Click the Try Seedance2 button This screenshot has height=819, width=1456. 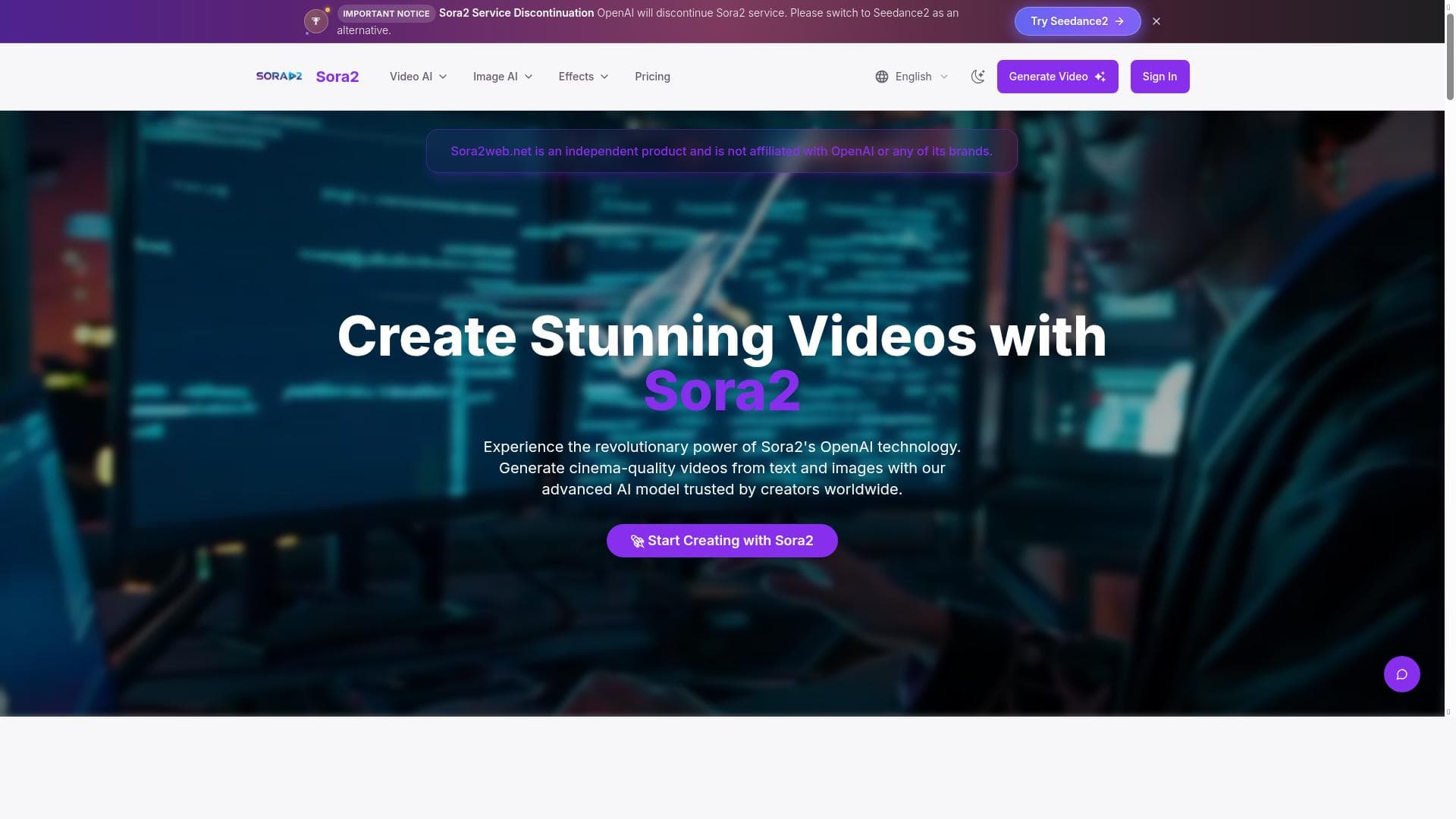1077,21
